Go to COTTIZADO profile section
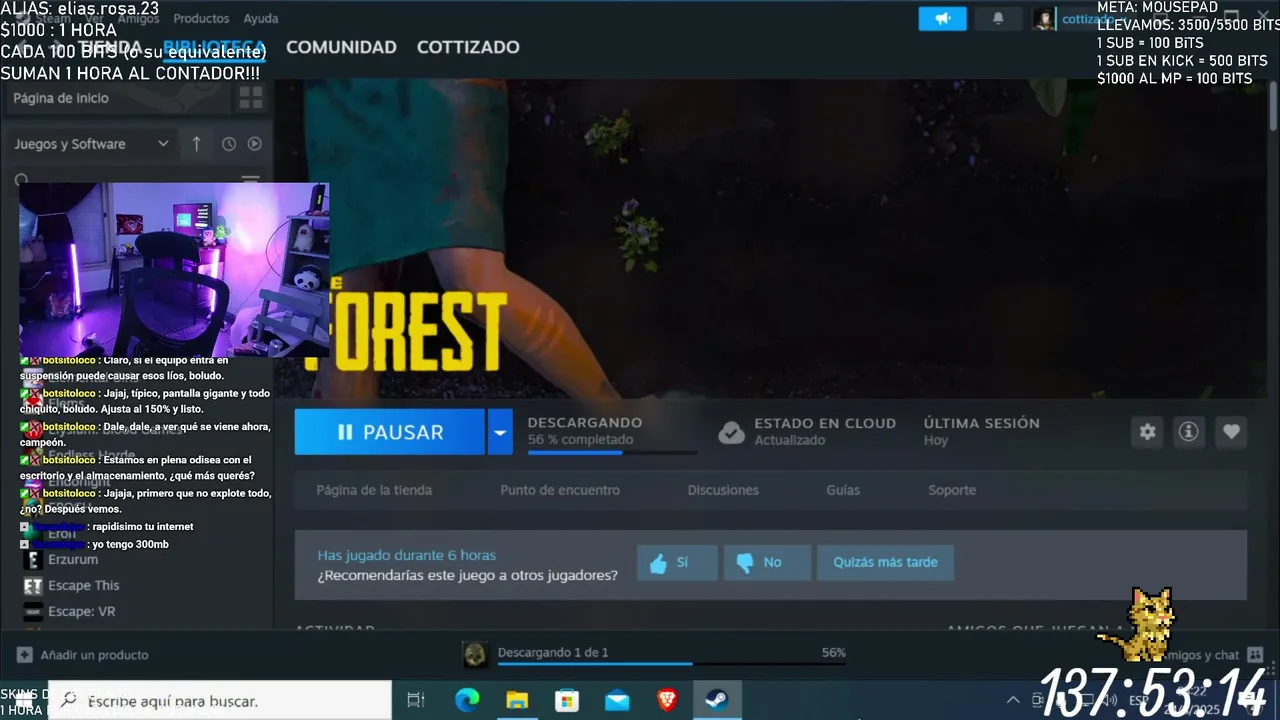1280x720 pixels. (x=468, y=47)
